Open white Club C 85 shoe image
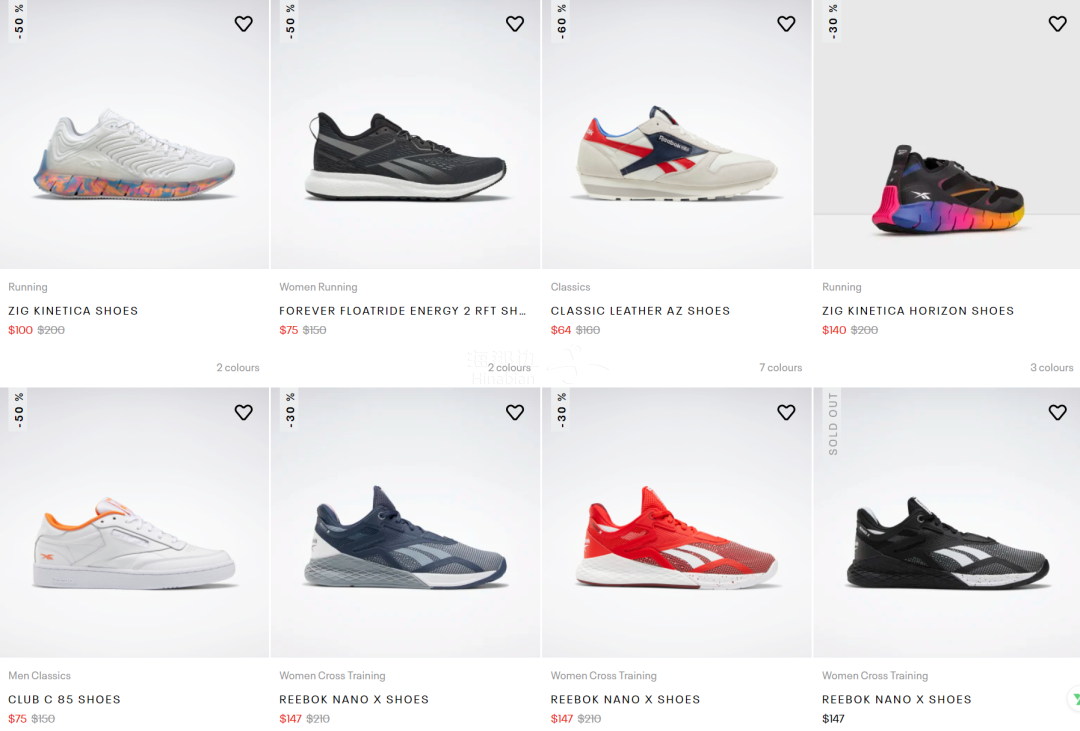 [134, 540]
